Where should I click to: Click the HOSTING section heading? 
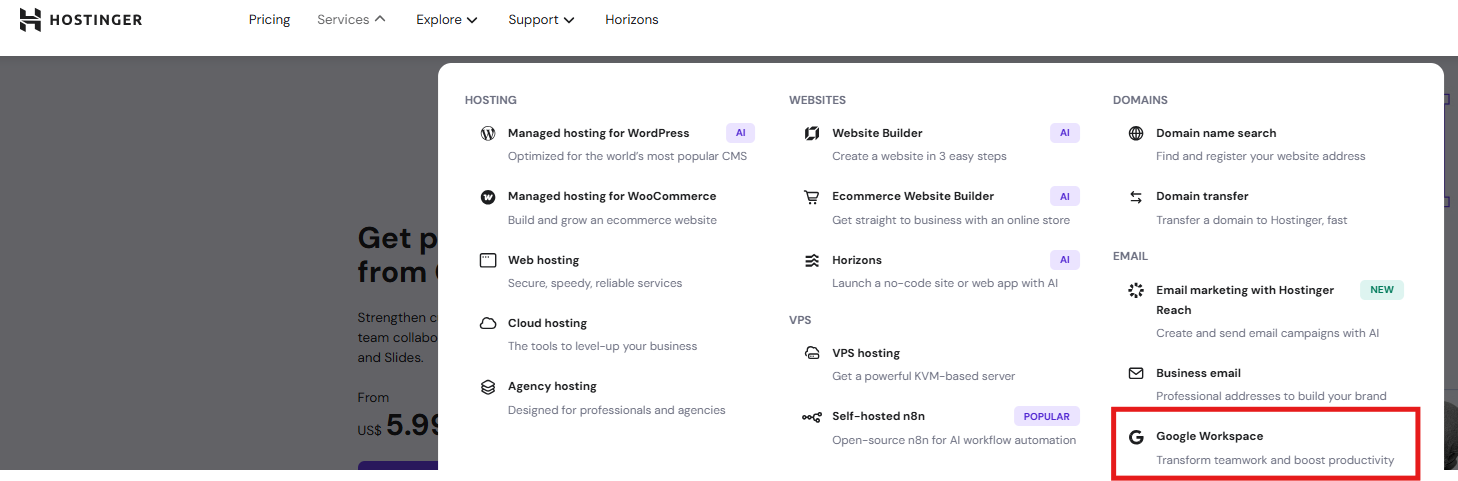(x=491, y=100)
